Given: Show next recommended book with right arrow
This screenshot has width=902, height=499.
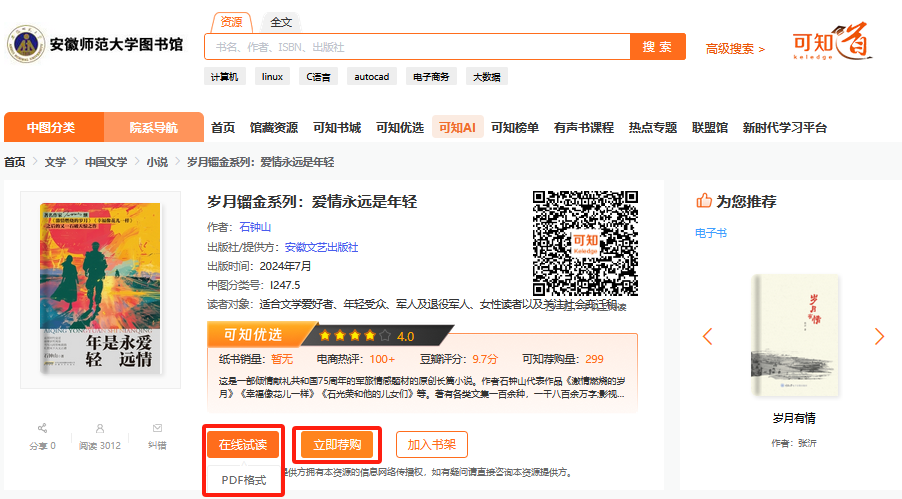Looking at the screenshot, I should coord(879,337).
